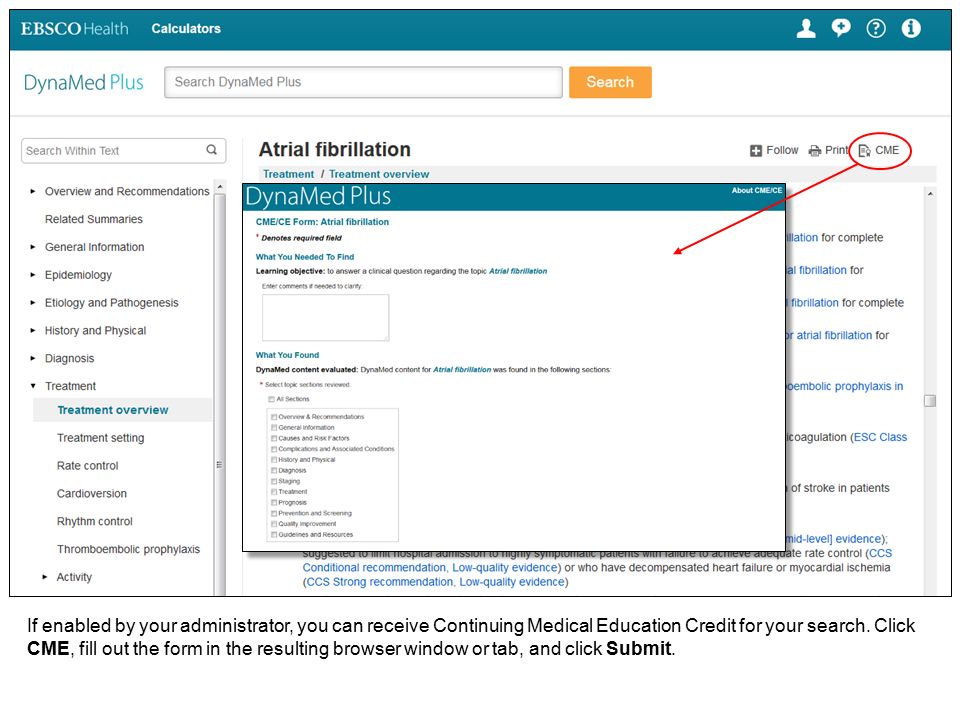960x720 pixels.
Task: Collapse the Treatment section
Action: 33,386
